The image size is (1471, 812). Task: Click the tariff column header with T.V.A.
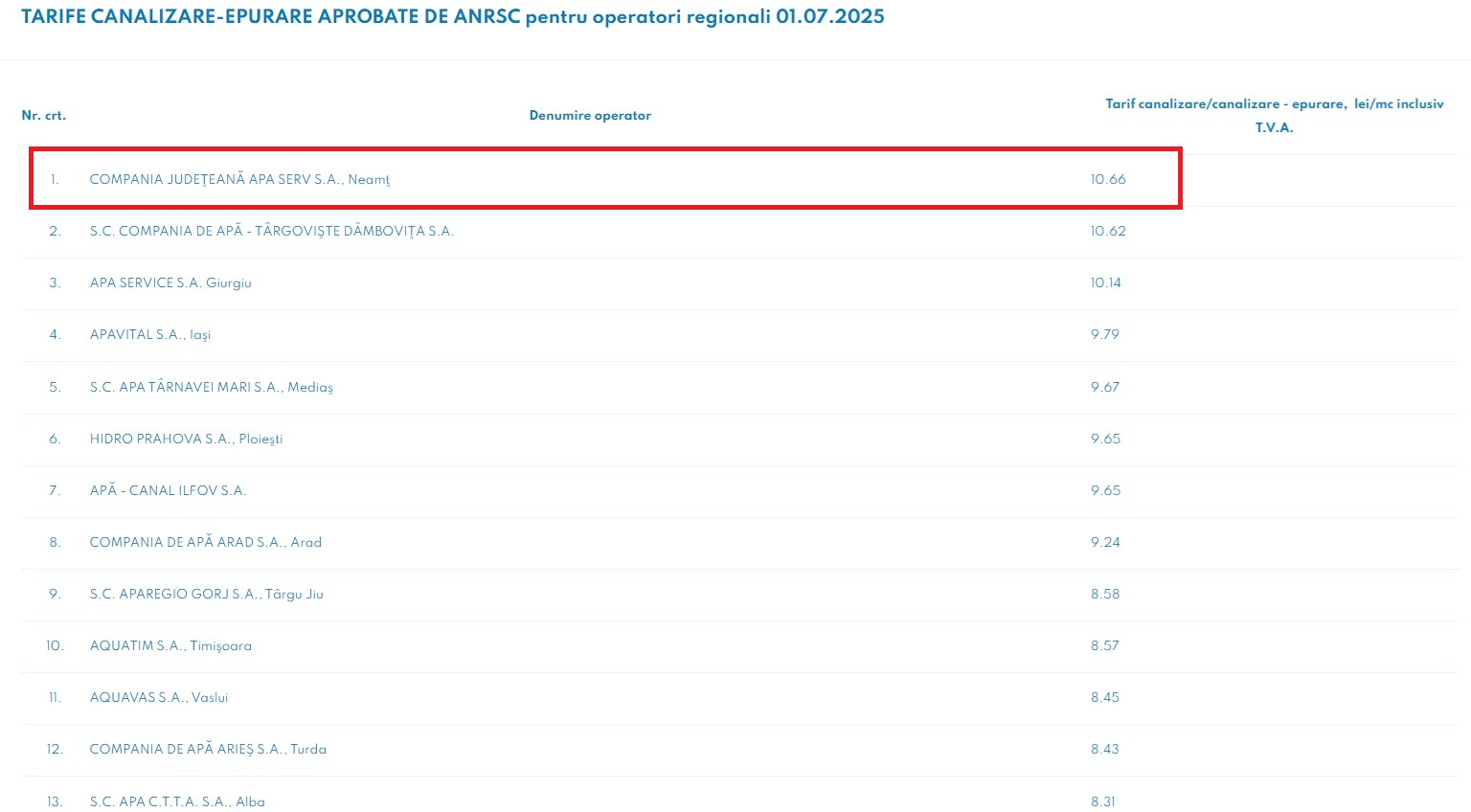[1274, 115]
